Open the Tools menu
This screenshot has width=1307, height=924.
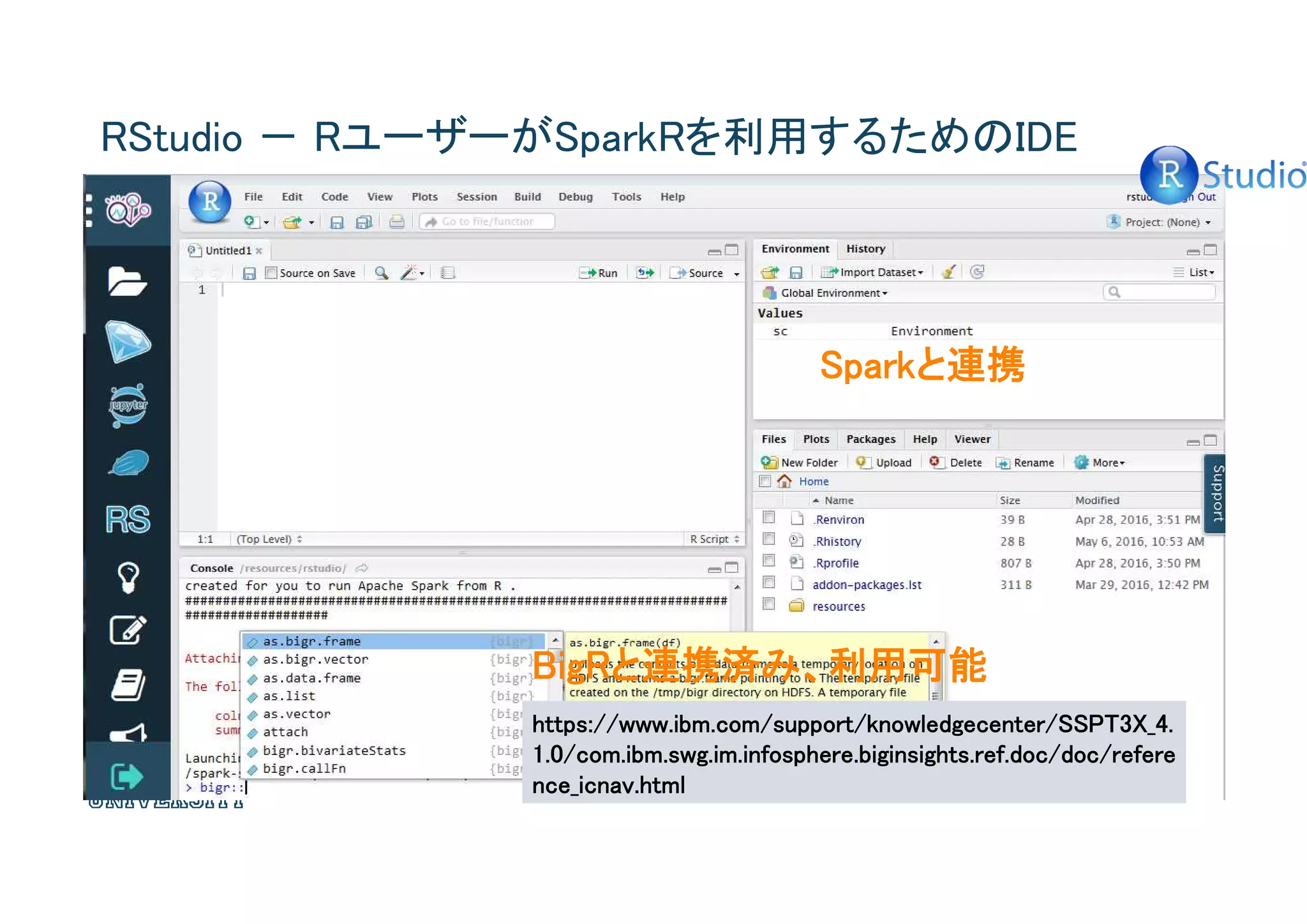(x=626, y=197)
